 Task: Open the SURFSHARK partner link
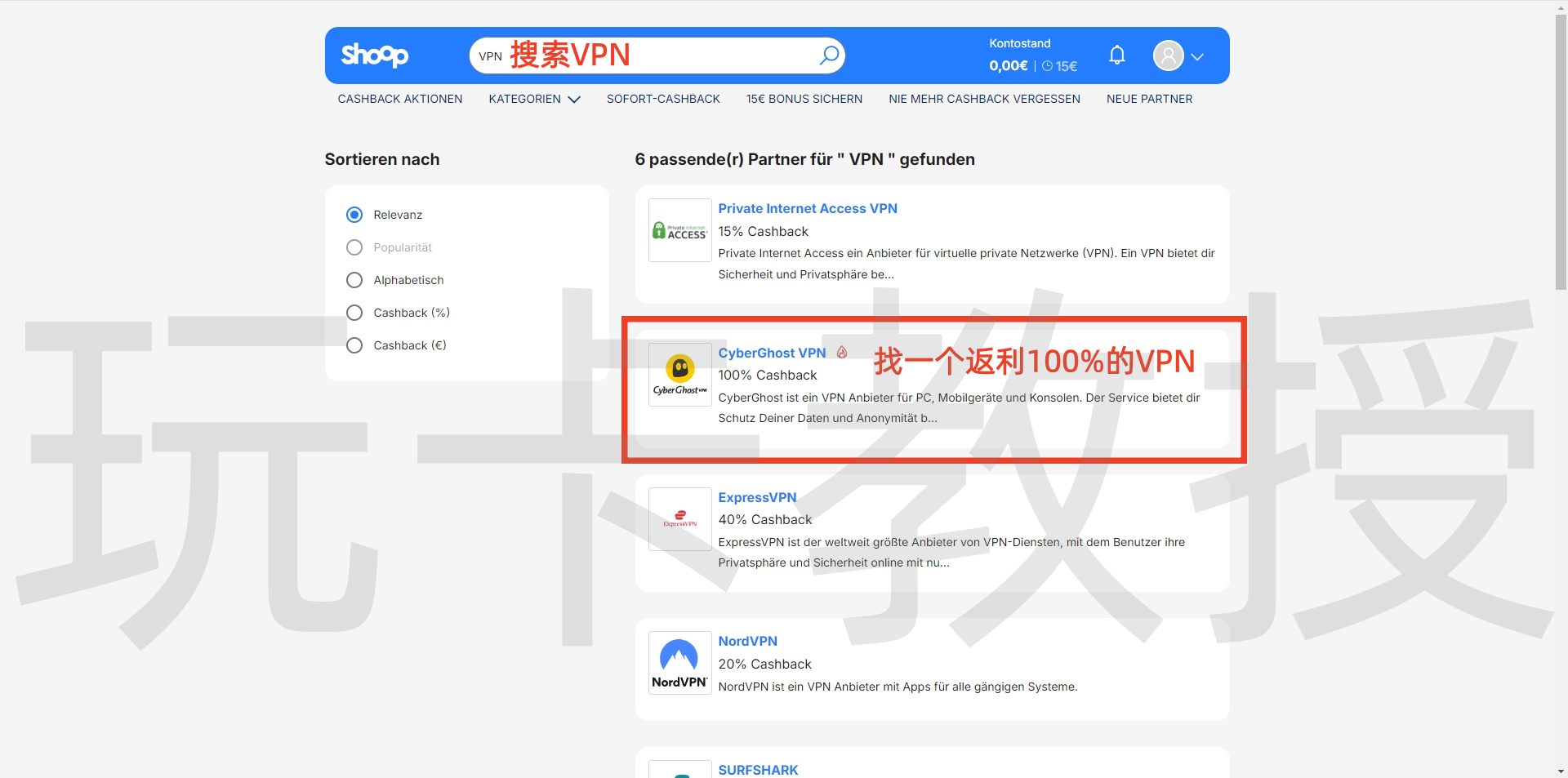pos(758,770)
